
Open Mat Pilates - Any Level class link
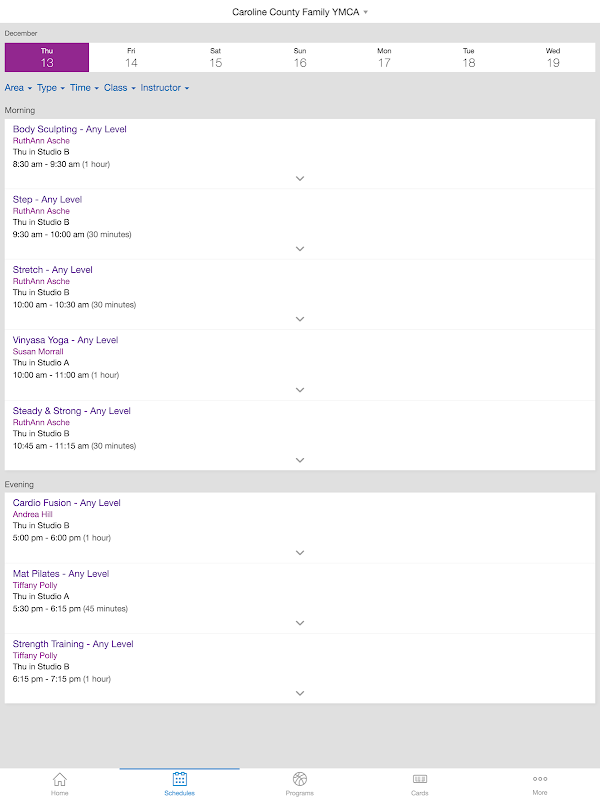(61, 574)
